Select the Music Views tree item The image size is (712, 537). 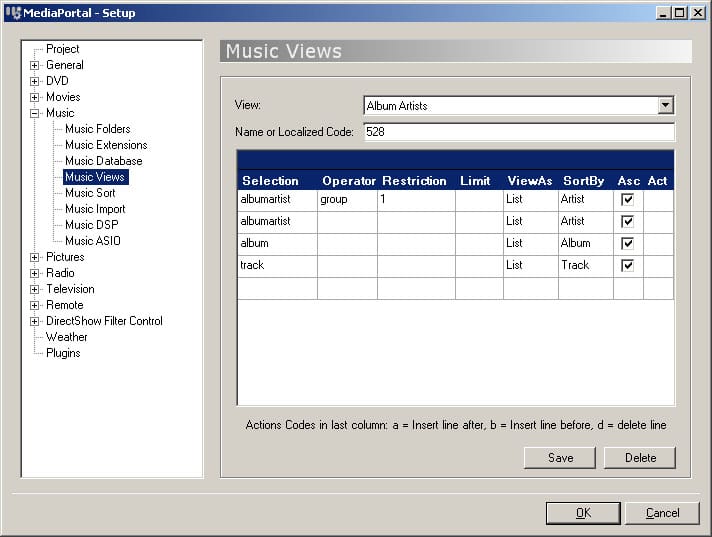(95, 177)
